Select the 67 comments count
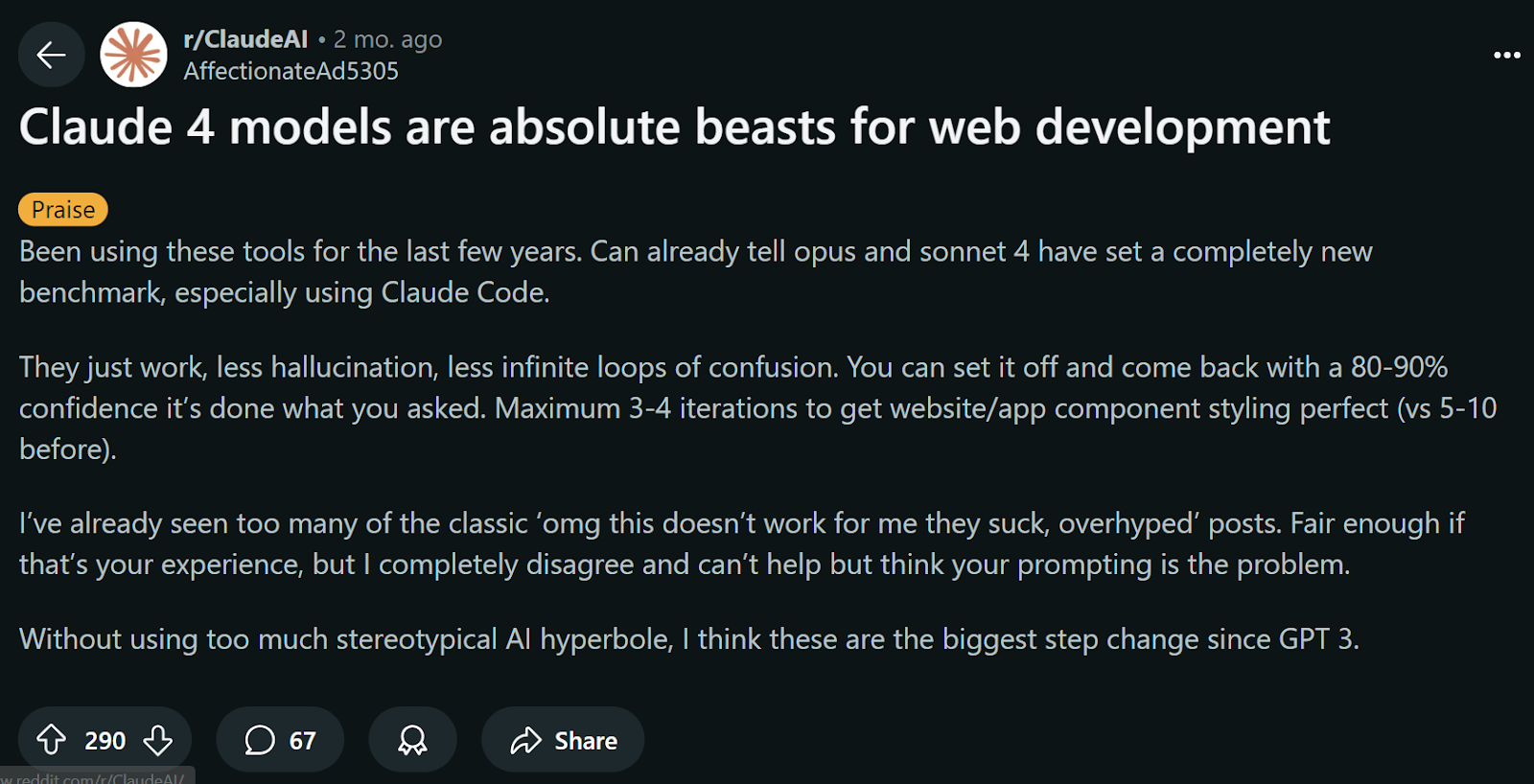Screen dimensions: 1534x784 tap(302, 740)
